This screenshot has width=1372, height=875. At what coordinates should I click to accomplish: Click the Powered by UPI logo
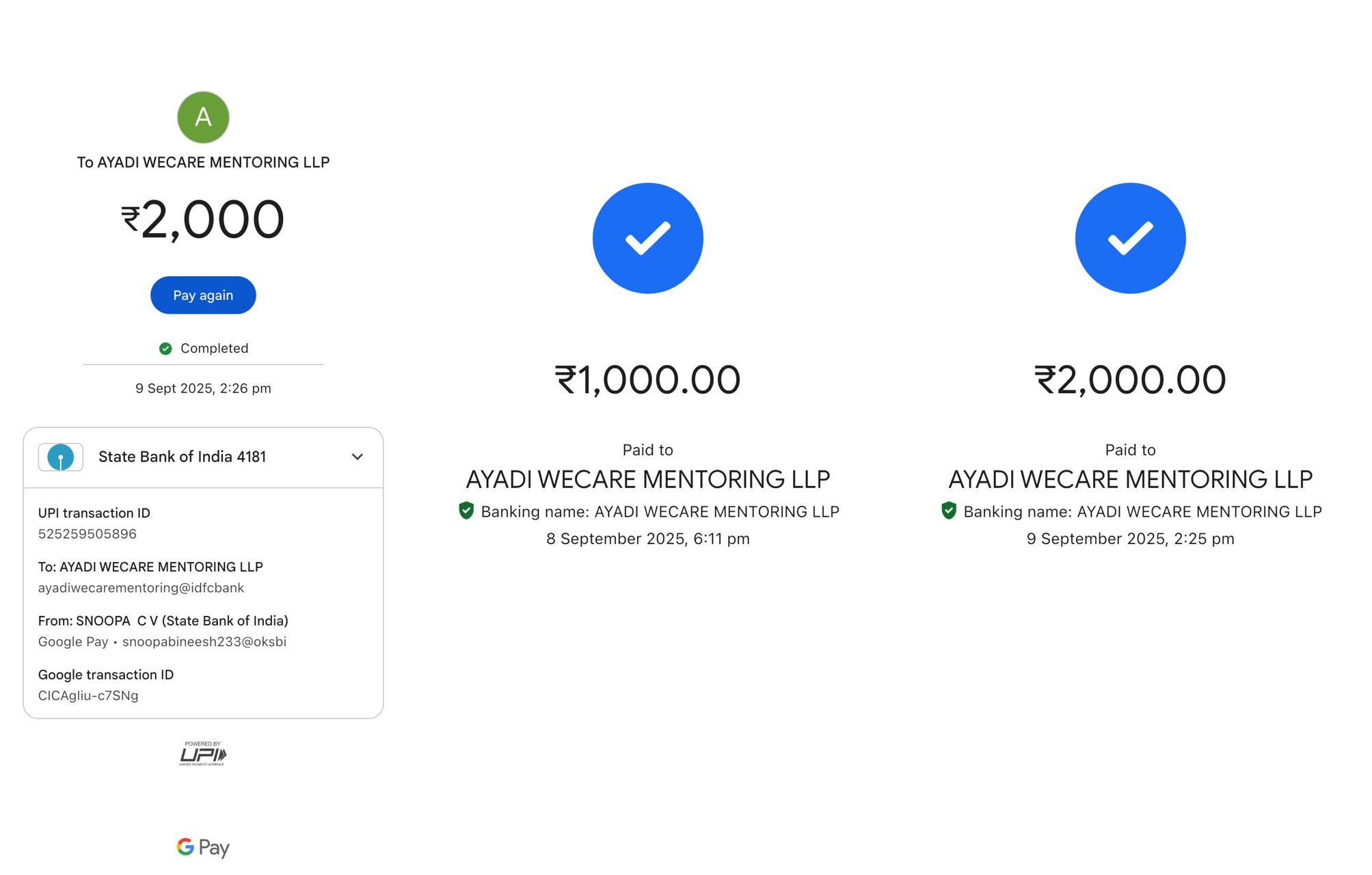(x=203, y=753)
